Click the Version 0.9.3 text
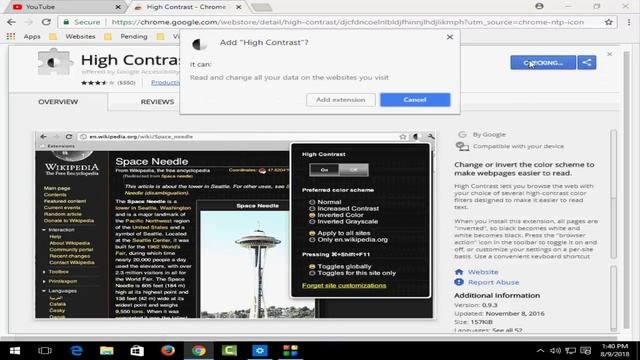 [476, 305]
